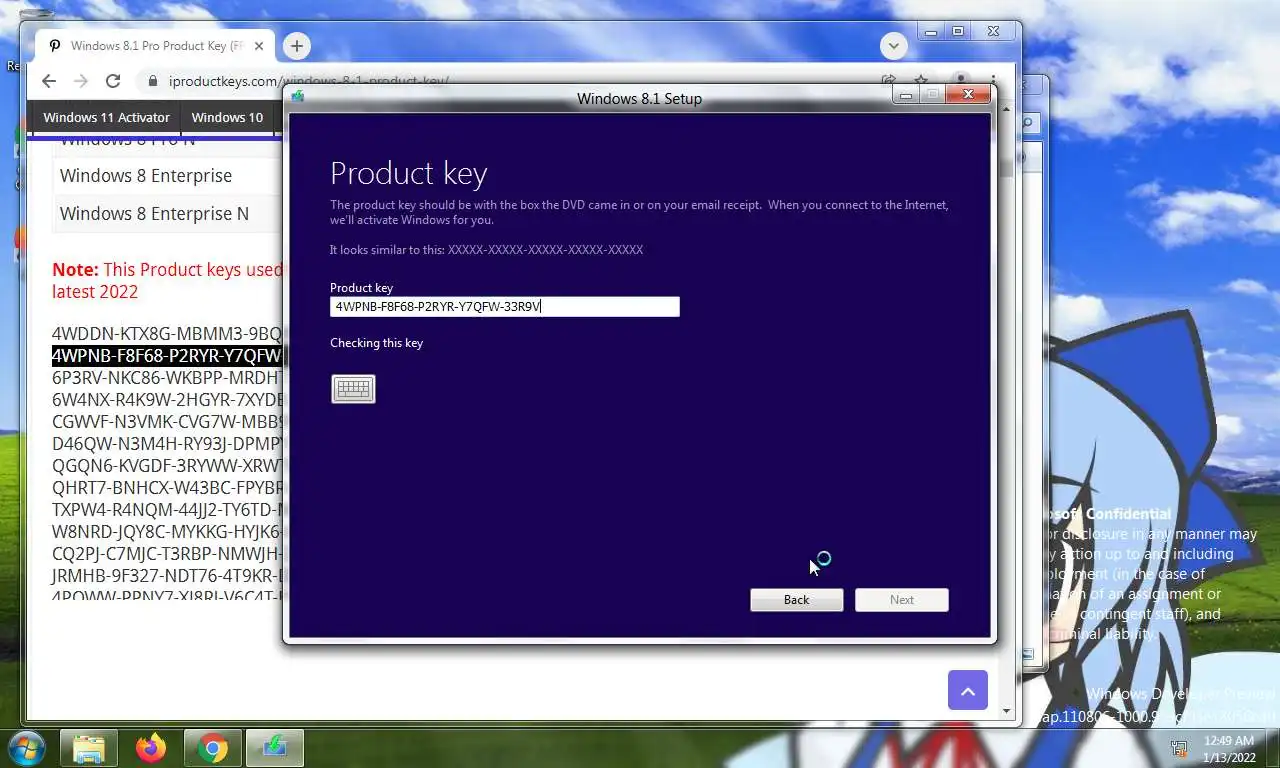Minimize the Windows 8.1 Setup dialog

pos(906,95)
